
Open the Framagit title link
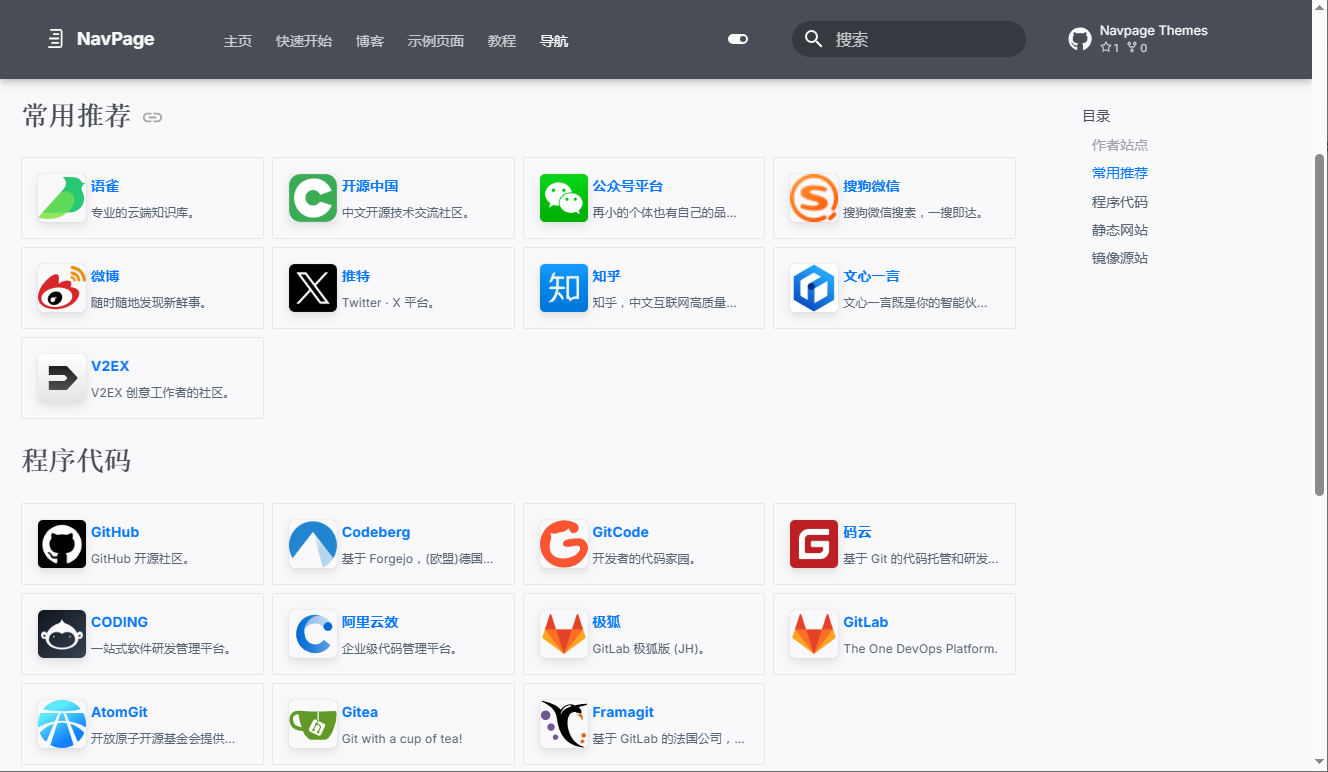pos(623,712)
